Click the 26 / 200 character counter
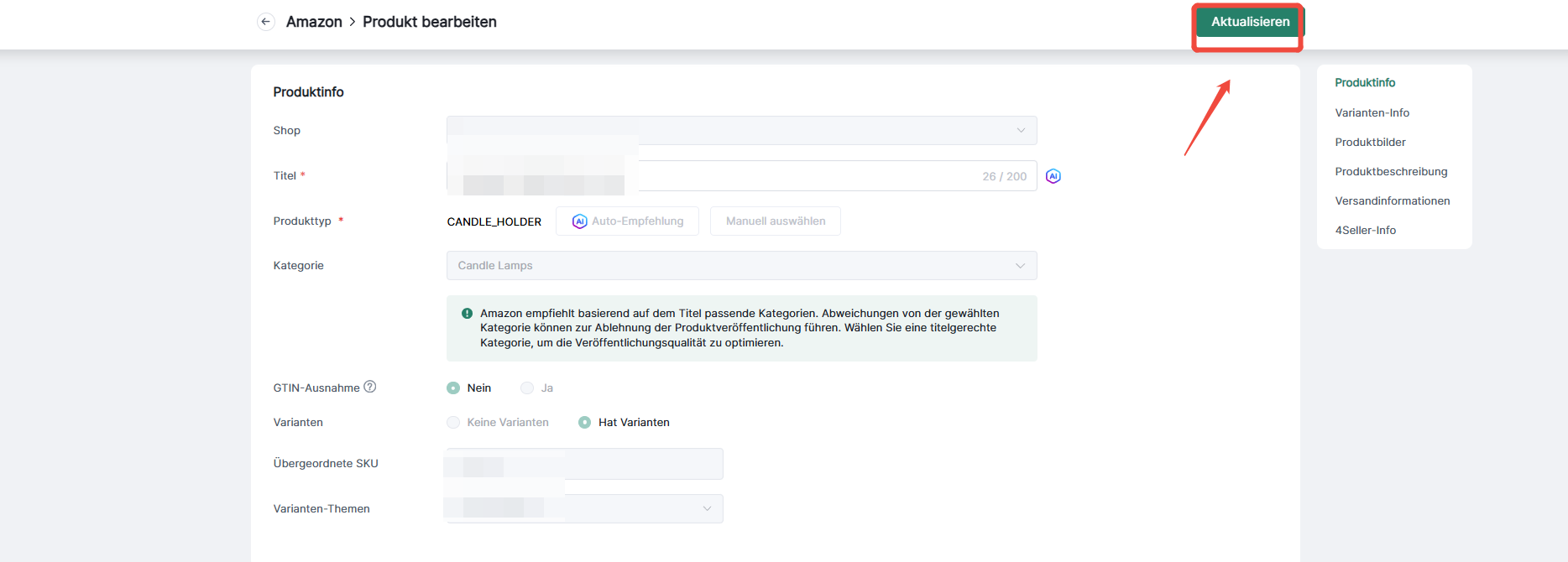 (x=1004, y=176)
